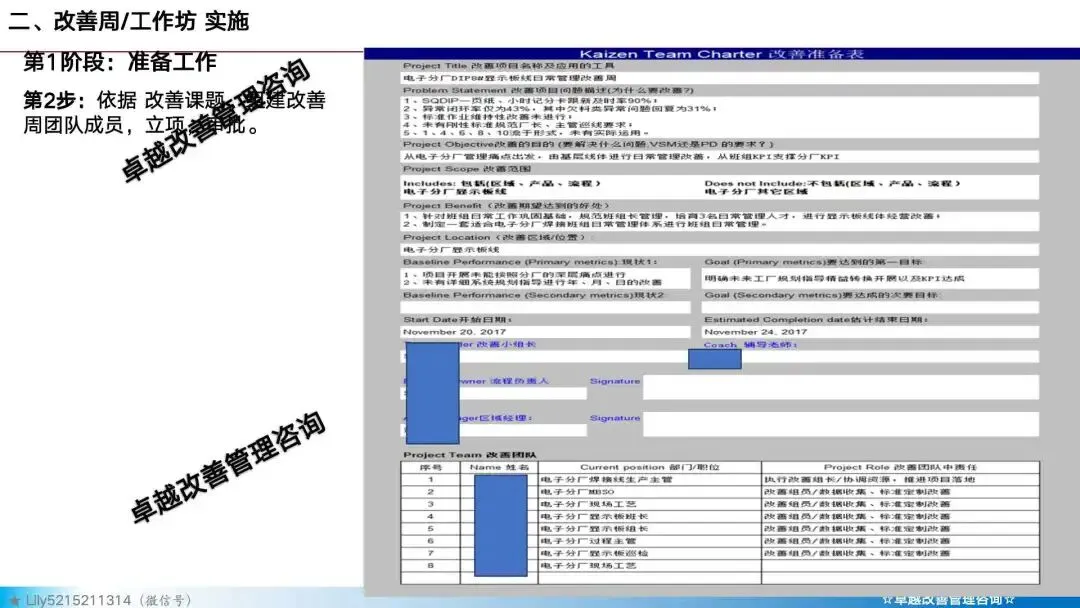The image size is (1080, 608).
Task: Select problem line 标准作业维持性改善未进行
Action: click(x=488, y=117)
